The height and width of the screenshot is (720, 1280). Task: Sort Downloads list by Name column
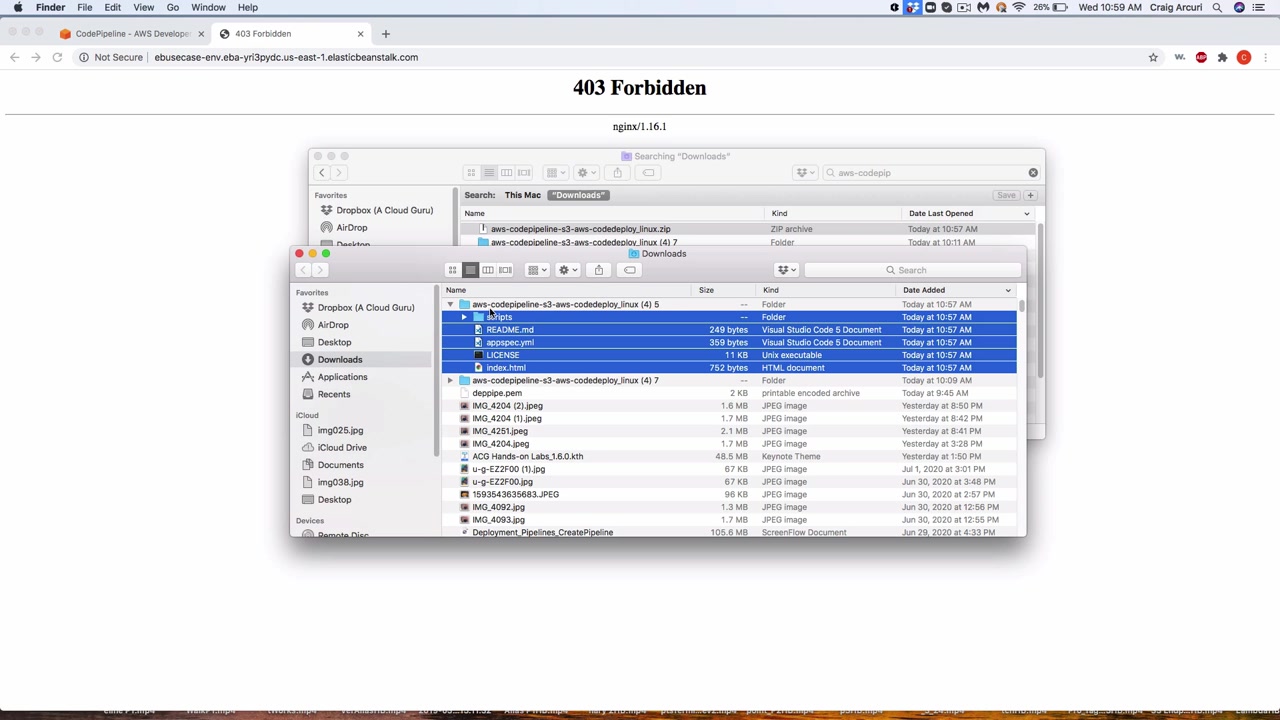click(x=456, y=290)
